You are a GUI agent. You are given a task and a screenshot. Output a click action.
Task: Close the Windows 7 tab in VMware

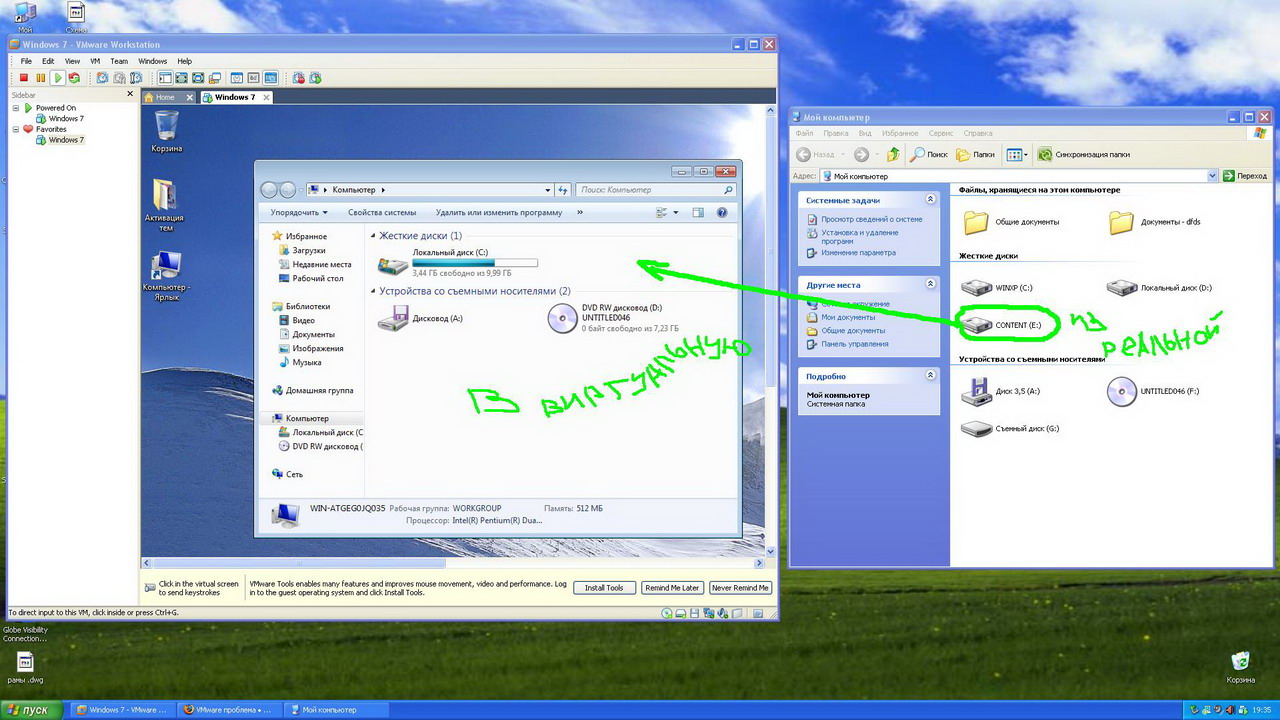click(267, 97)
